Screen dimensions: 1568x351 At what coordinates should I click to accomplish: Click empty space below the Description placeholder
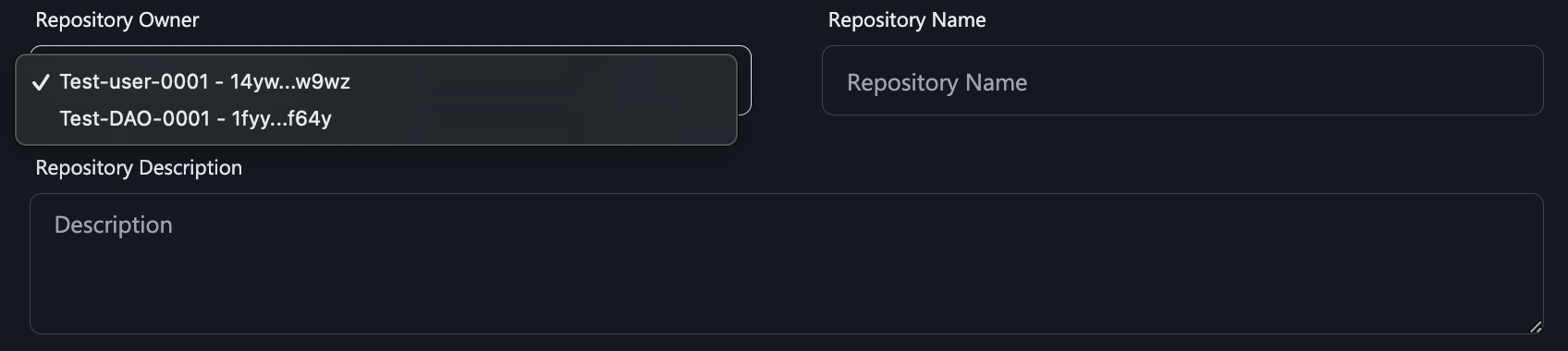pyautogui.click(x=786, y=286)
